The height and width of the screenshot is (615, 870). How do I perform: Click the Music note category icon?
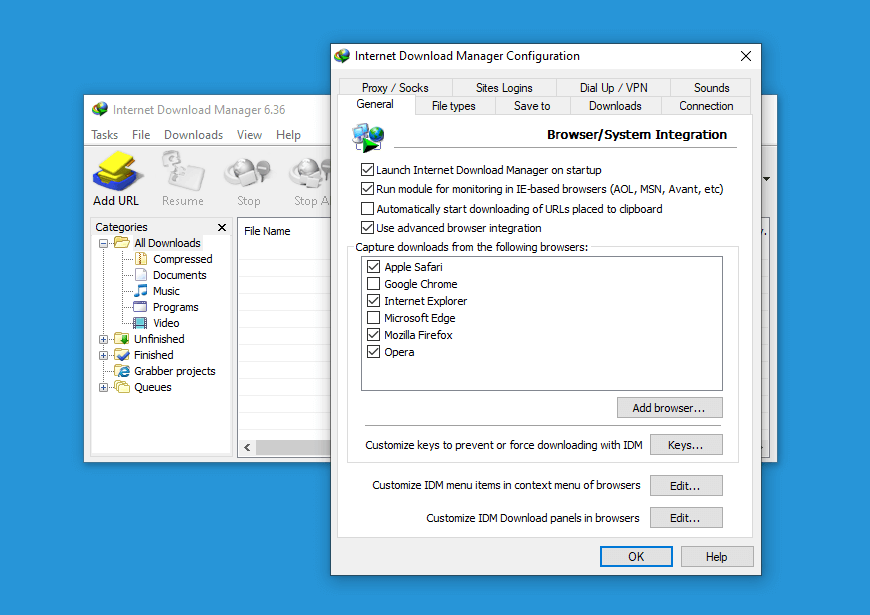[141, 290]
